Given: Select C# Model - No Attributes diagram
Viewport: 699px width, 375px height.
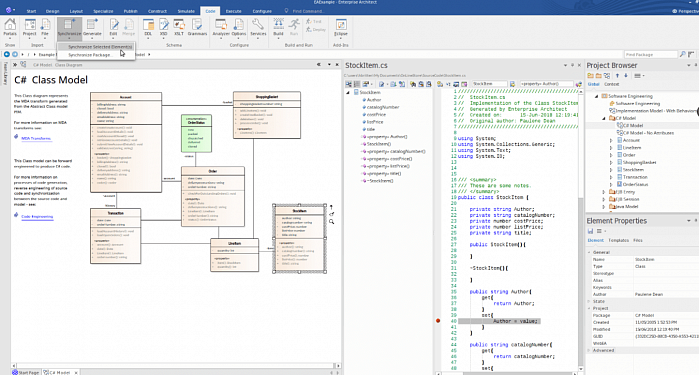Looking at the screenshot, I should [648, 133].
